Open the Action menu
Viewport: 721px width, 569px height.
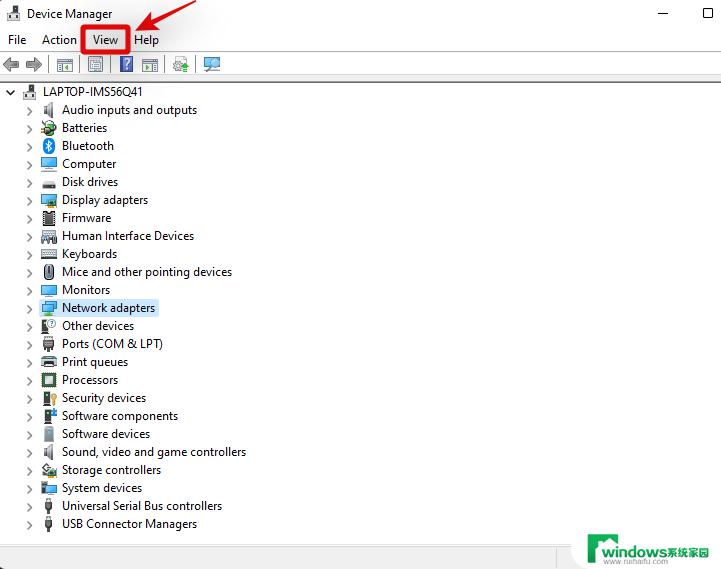click(x=59, y=40)
